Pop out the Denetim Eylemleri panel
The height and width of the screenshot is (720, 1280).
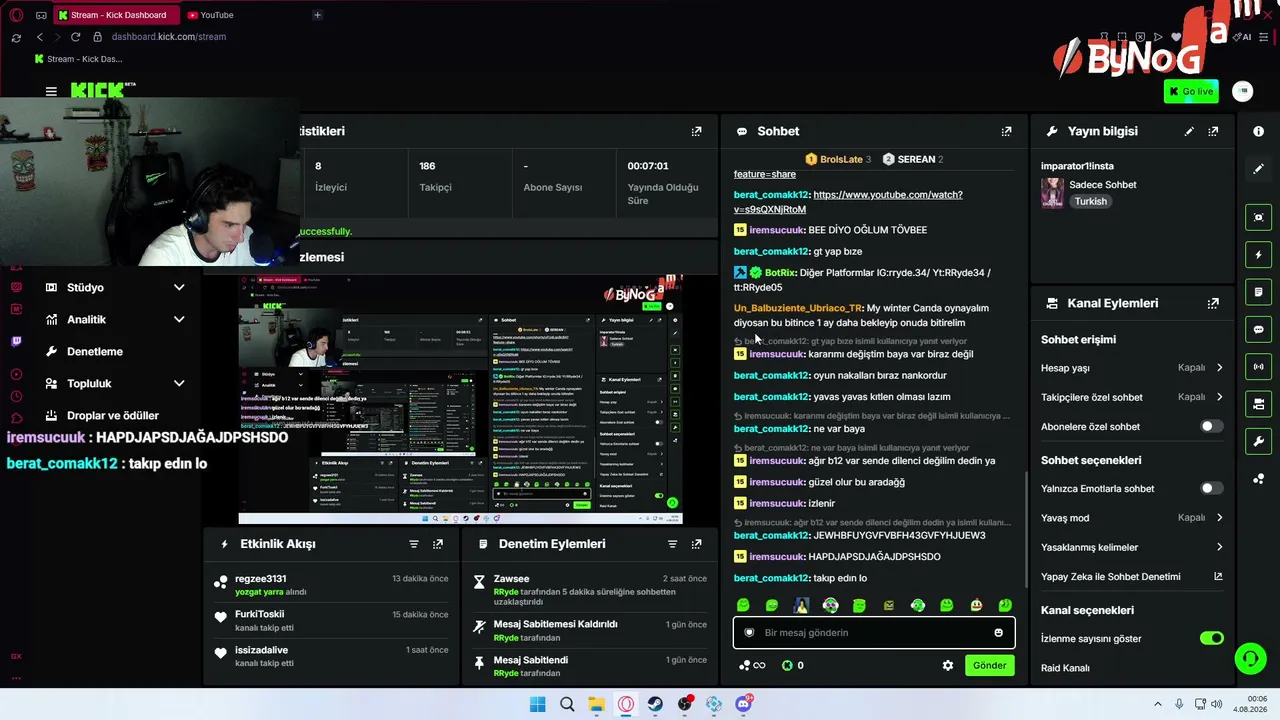click(x=696, y=544)
